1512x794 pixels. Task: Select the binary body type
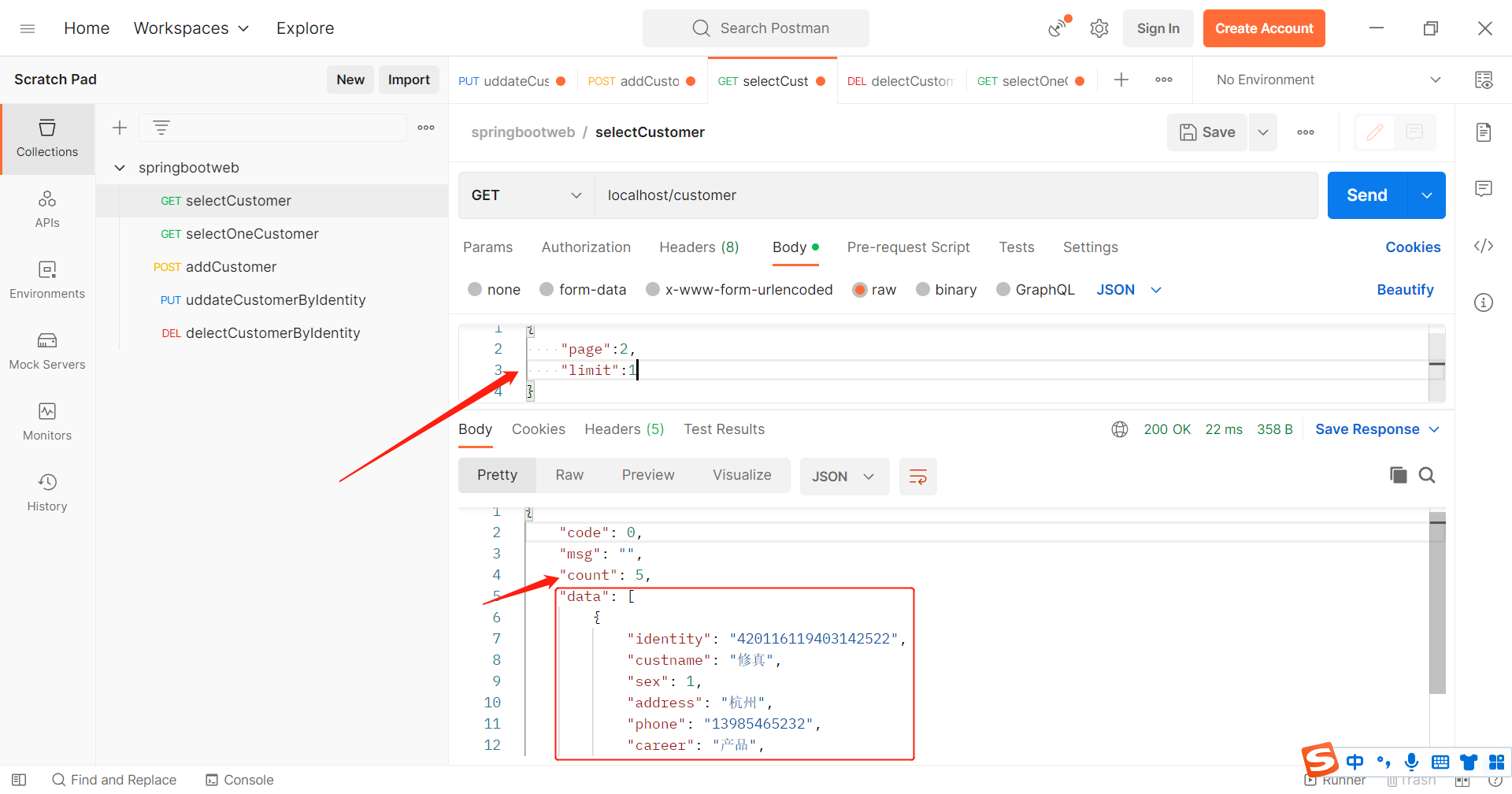coord(923,289)
